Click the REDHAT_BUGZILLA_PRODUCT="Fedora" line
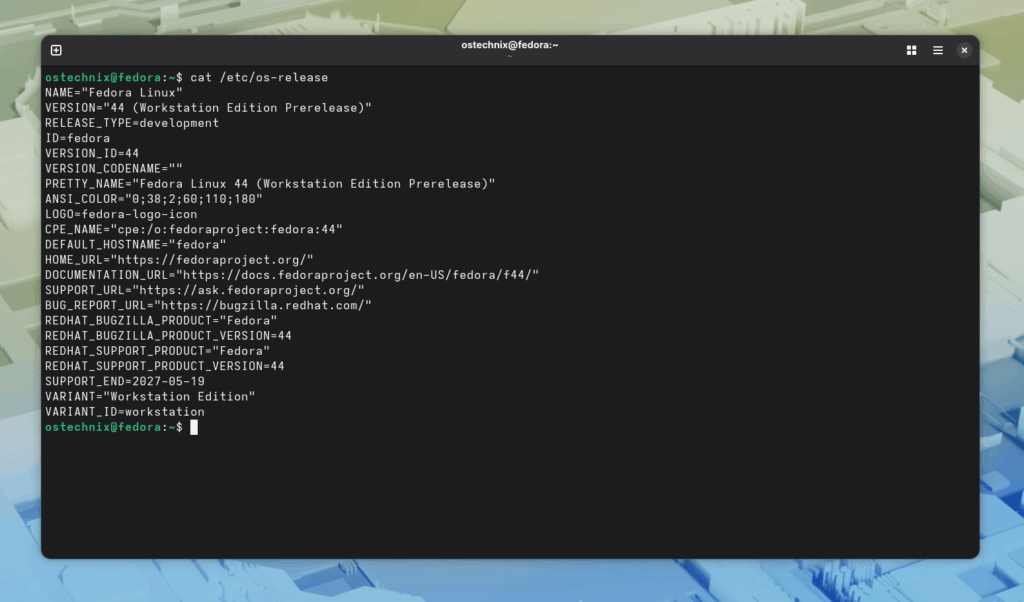Image resolution: width=1024 pixels, height=602 pixels. click(x=161, y=321)
